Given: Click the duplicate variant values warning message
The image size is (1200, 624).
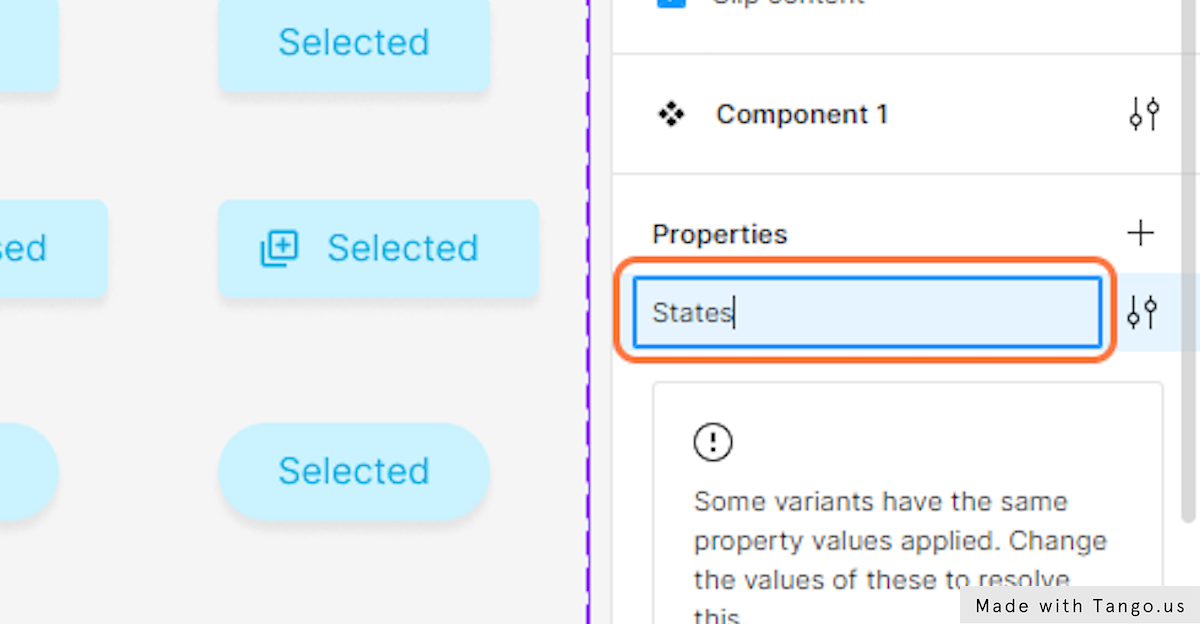Looking at the screenshot, I should [x=900, y=555].
